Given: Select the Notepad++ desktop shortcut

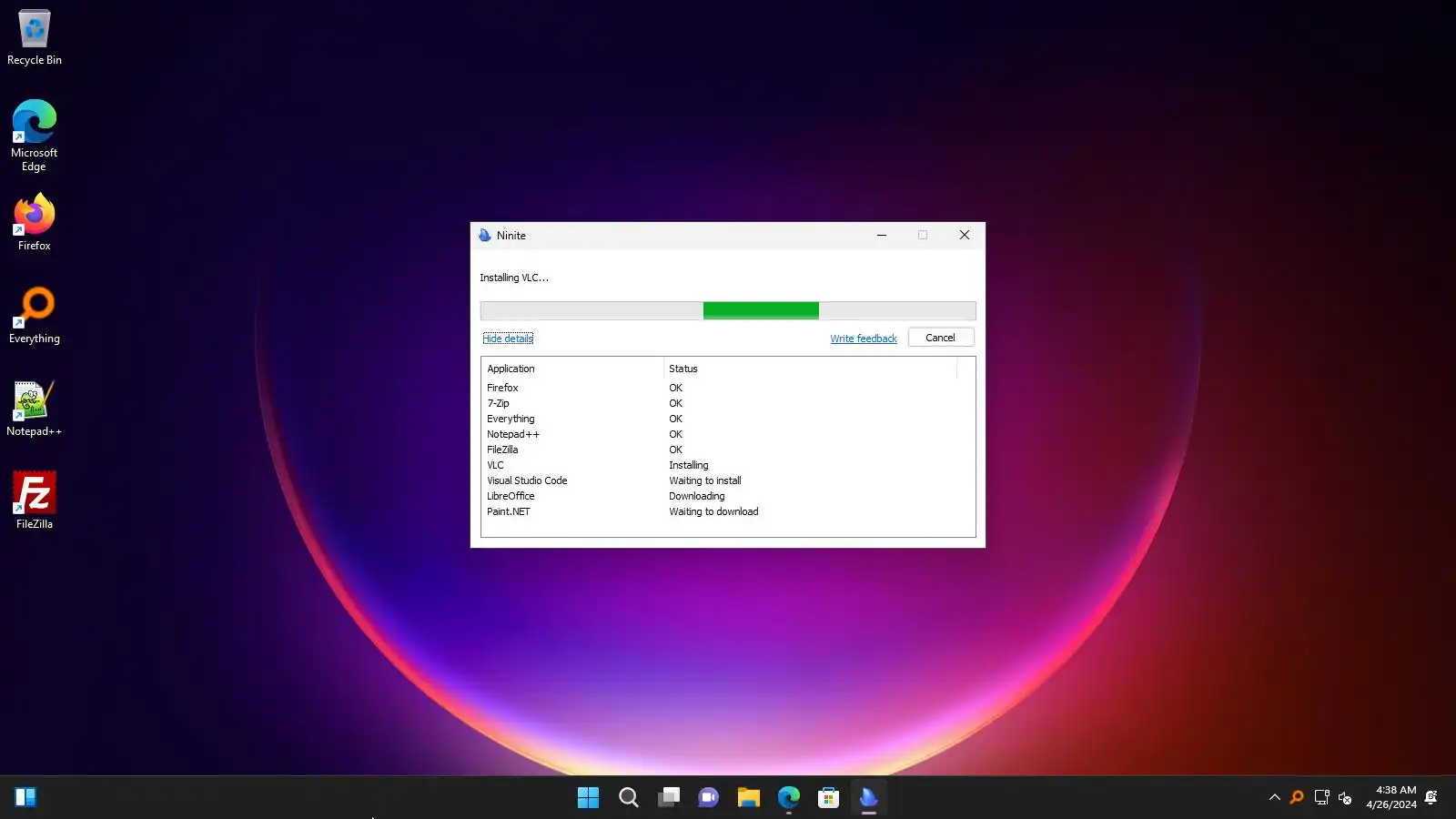Looking at the screenshot, I should (35, 408).
